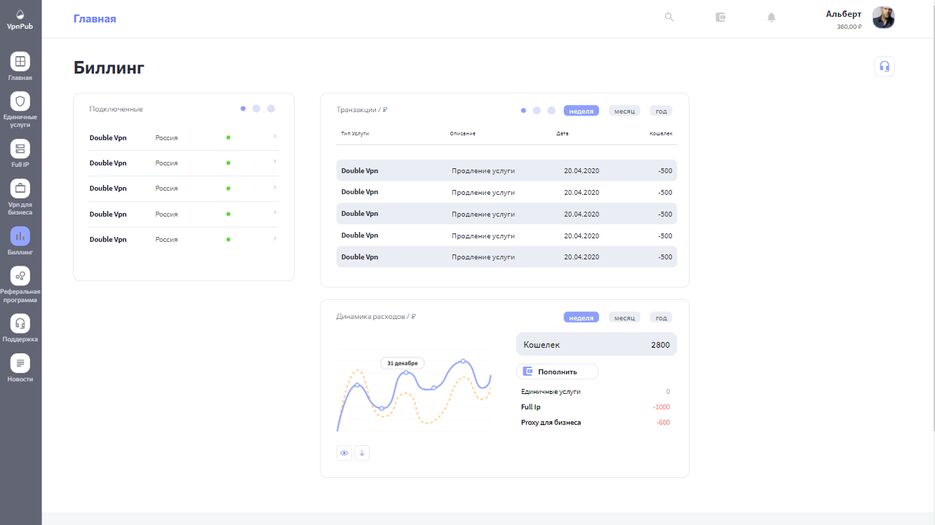Open Главная in the left sidebar
The height and width of the screenshot is (525, 935).
pos(20,62)
